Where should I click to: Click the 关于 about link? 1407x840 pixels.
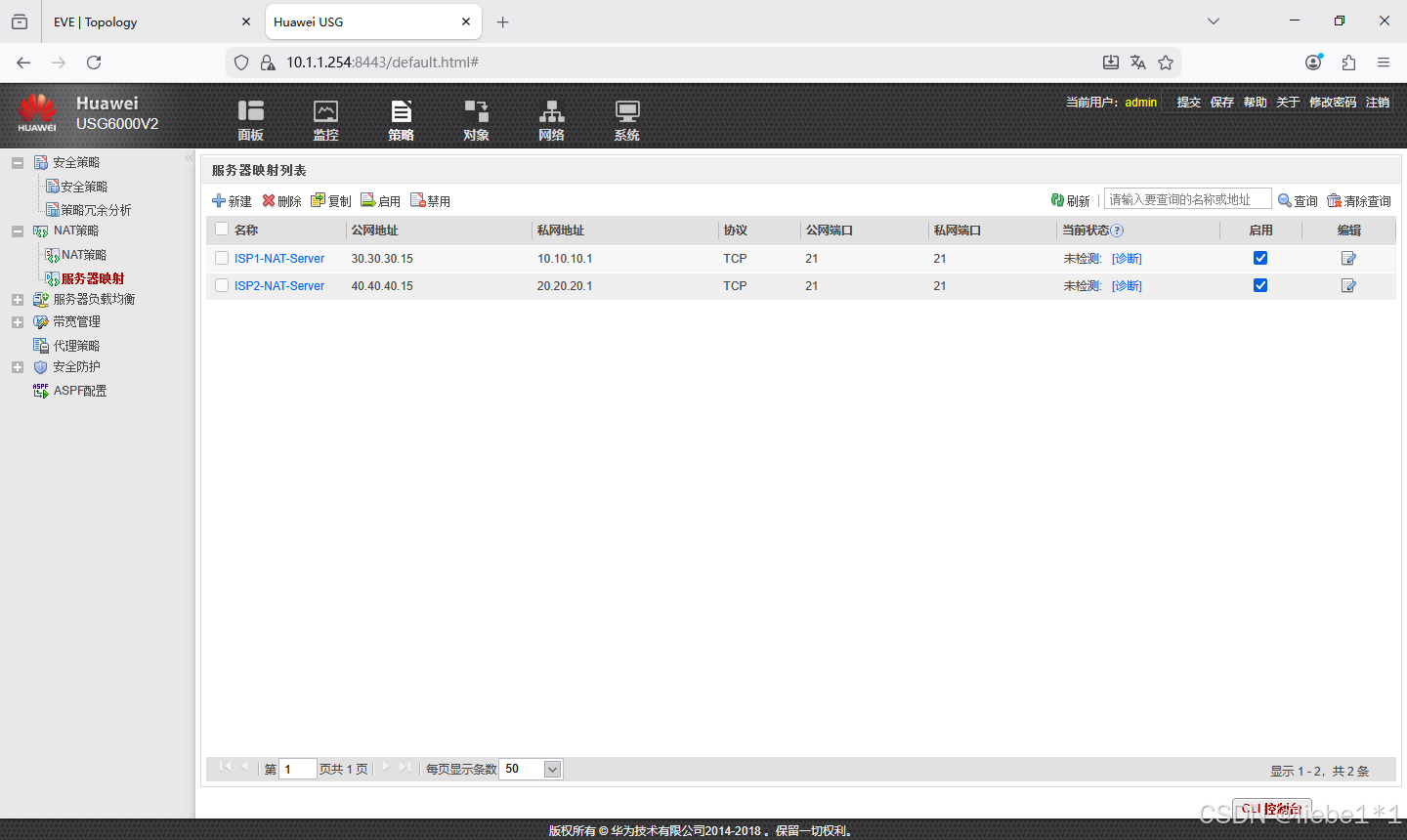(x=1288, y=102)
